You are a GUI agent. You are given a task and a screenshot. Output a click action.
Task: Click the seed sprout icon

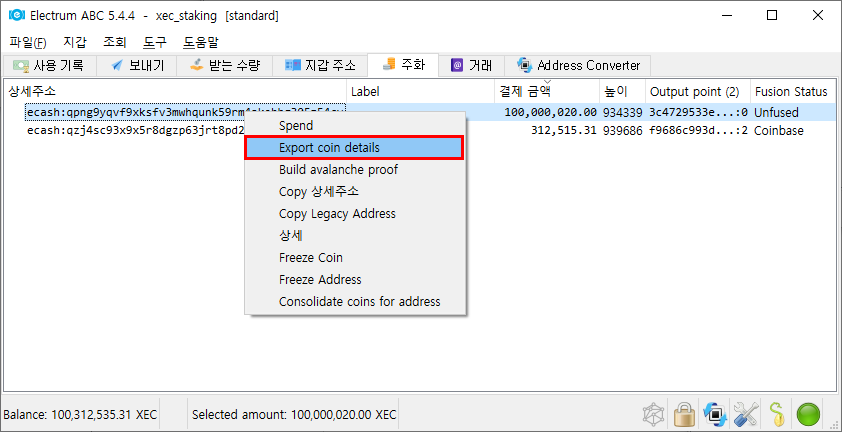(776, 414)
